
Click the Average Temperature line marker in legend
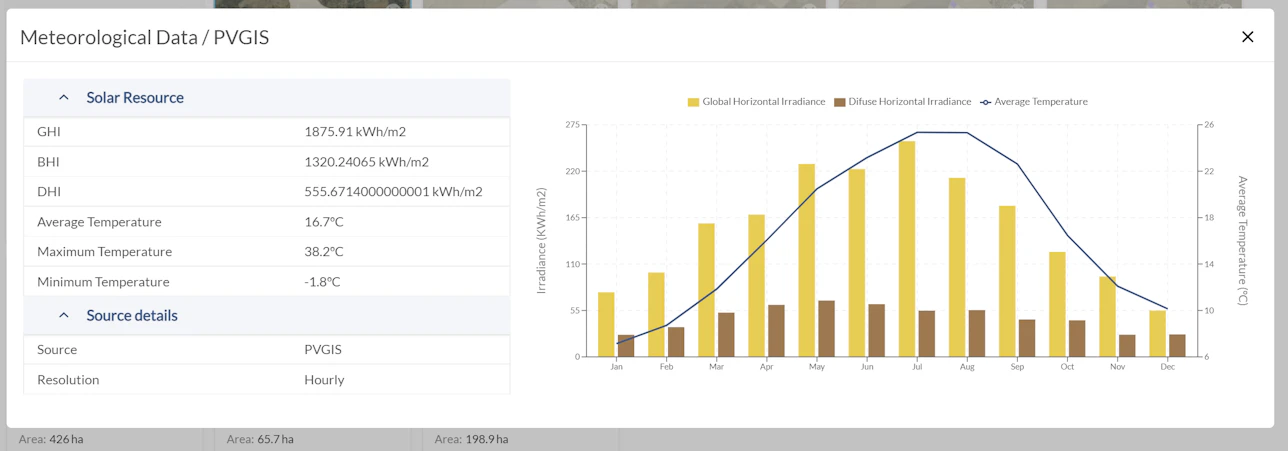click(x=985, y=102)
